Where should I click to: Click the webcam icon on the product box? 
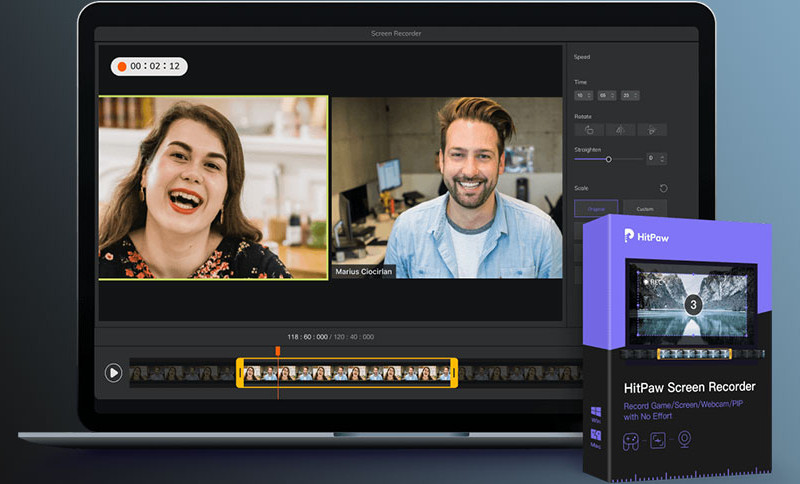tap(685, 439)
